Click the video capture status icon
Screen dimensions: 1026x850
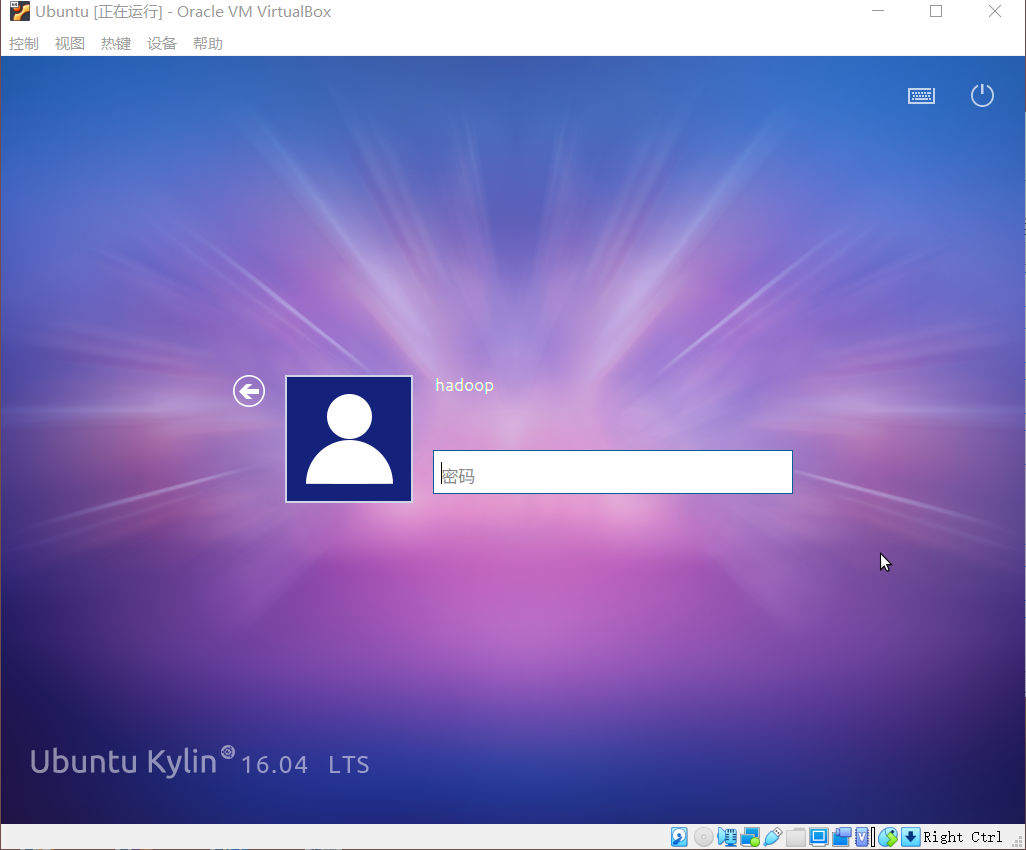tap(841, 837)
